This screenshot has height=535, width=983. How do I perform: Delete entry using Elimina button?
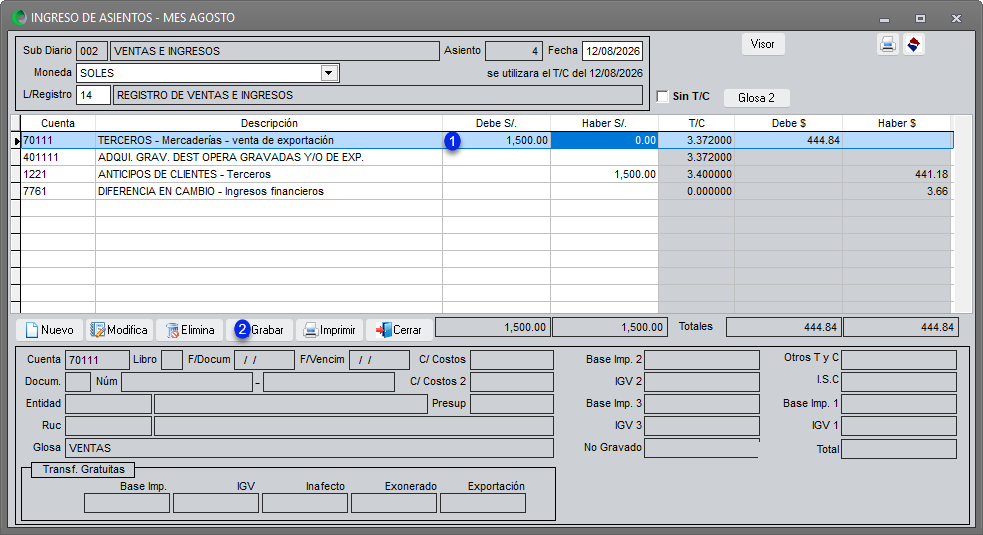tap(189, 330)
